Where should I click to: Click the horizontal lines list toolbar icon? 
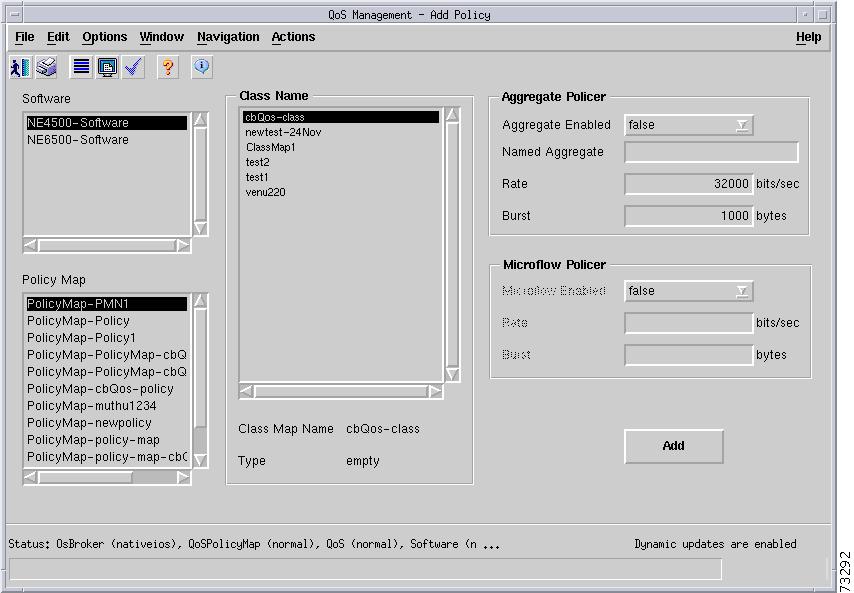pyautogui.click(x=81, y=68)
